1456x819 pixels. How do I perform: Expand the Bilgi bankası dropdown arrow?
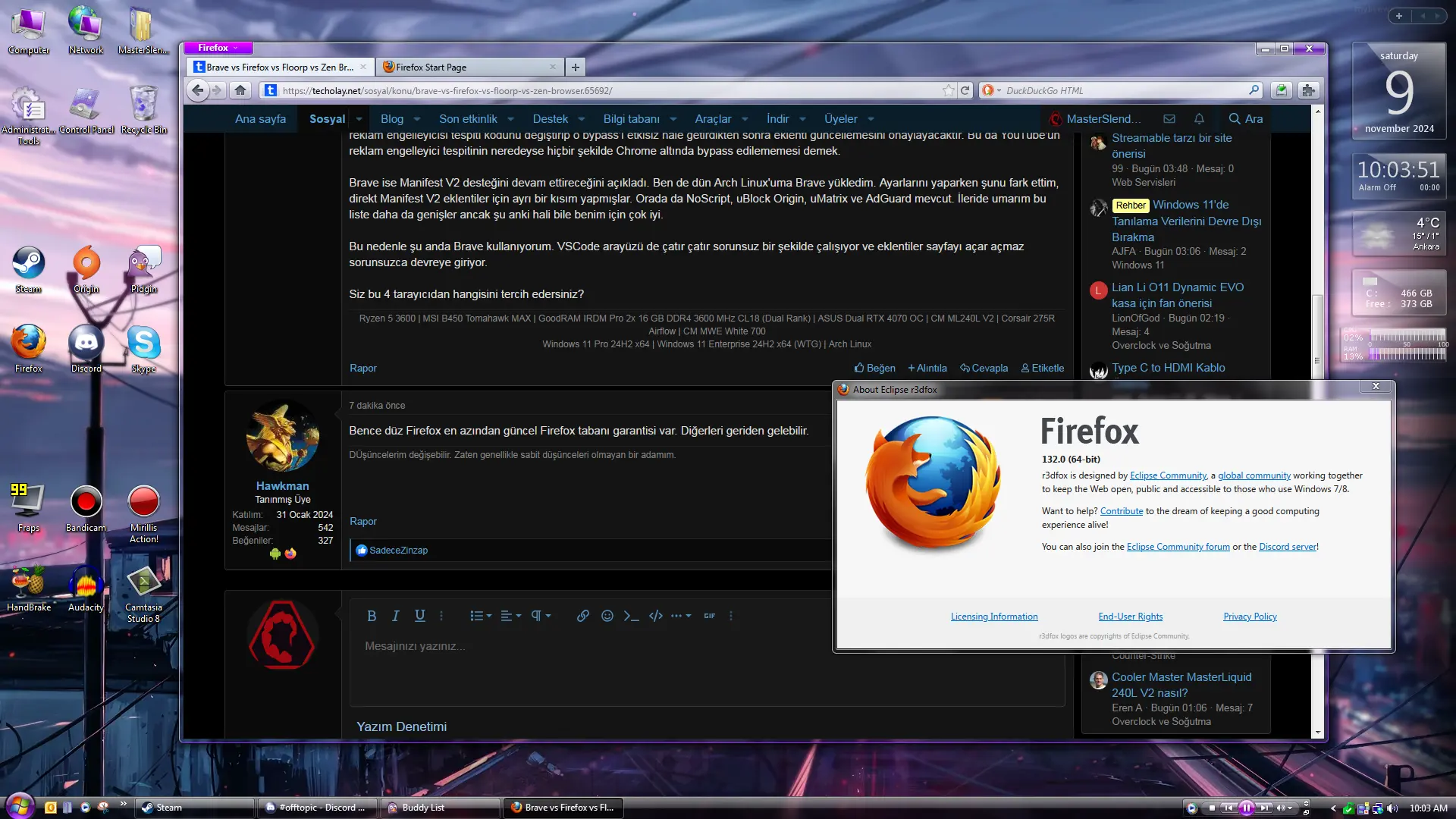click(673, 119)
